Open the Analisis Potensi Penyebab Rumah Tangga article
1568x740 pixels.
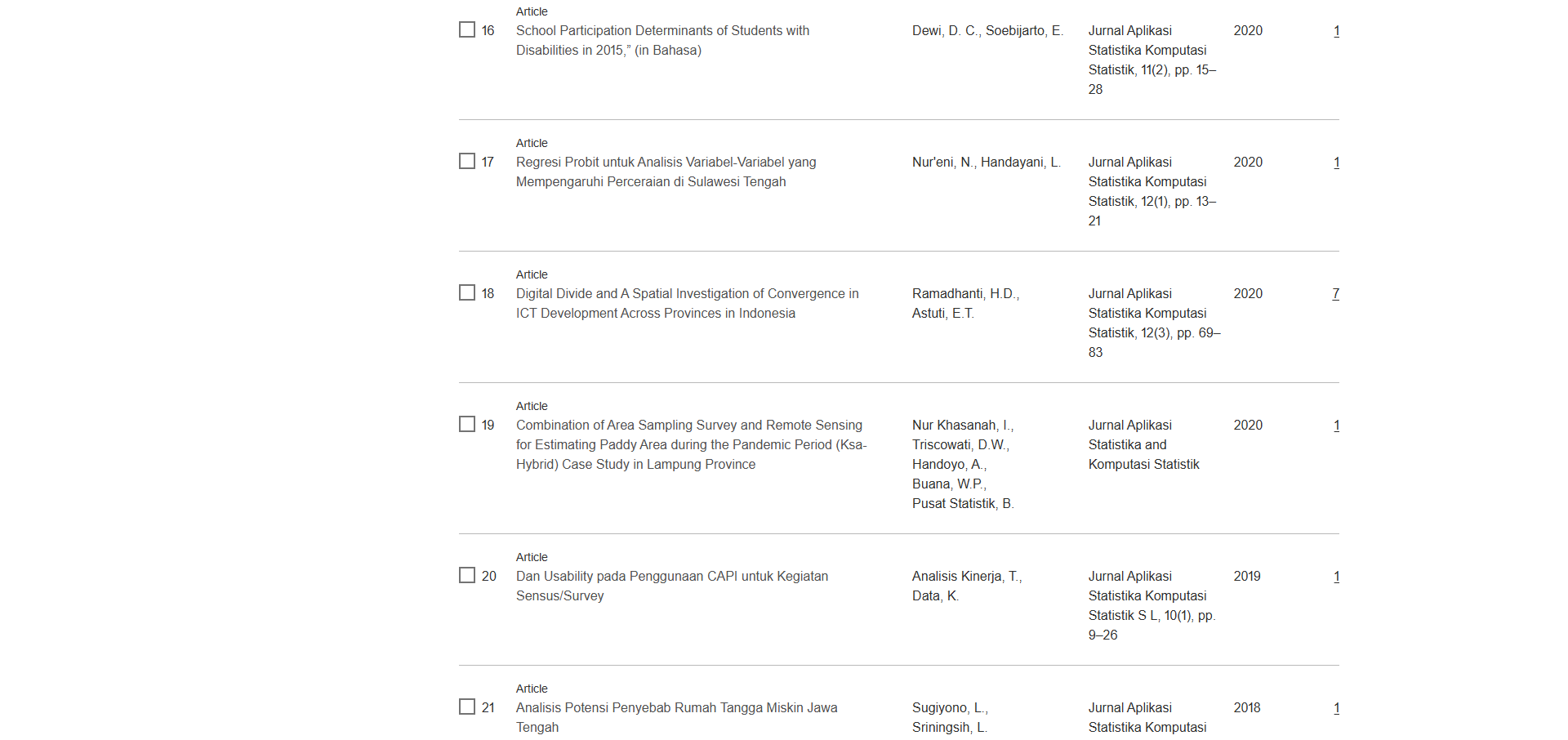click(676, 708)
